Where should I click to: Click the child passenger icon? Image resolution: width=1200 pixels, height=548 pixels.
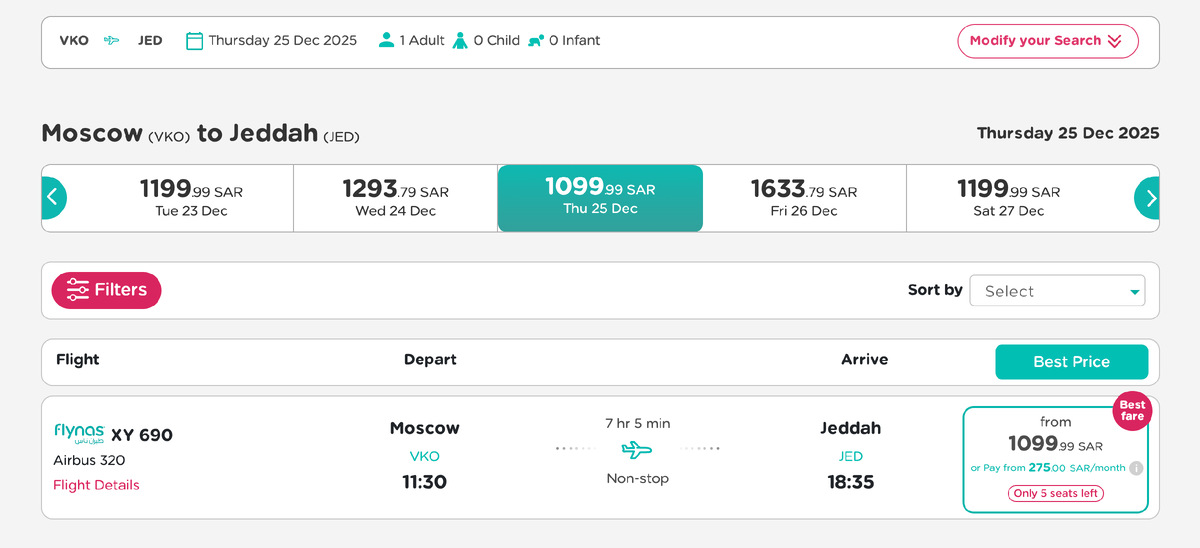click(x=460, y=41)
